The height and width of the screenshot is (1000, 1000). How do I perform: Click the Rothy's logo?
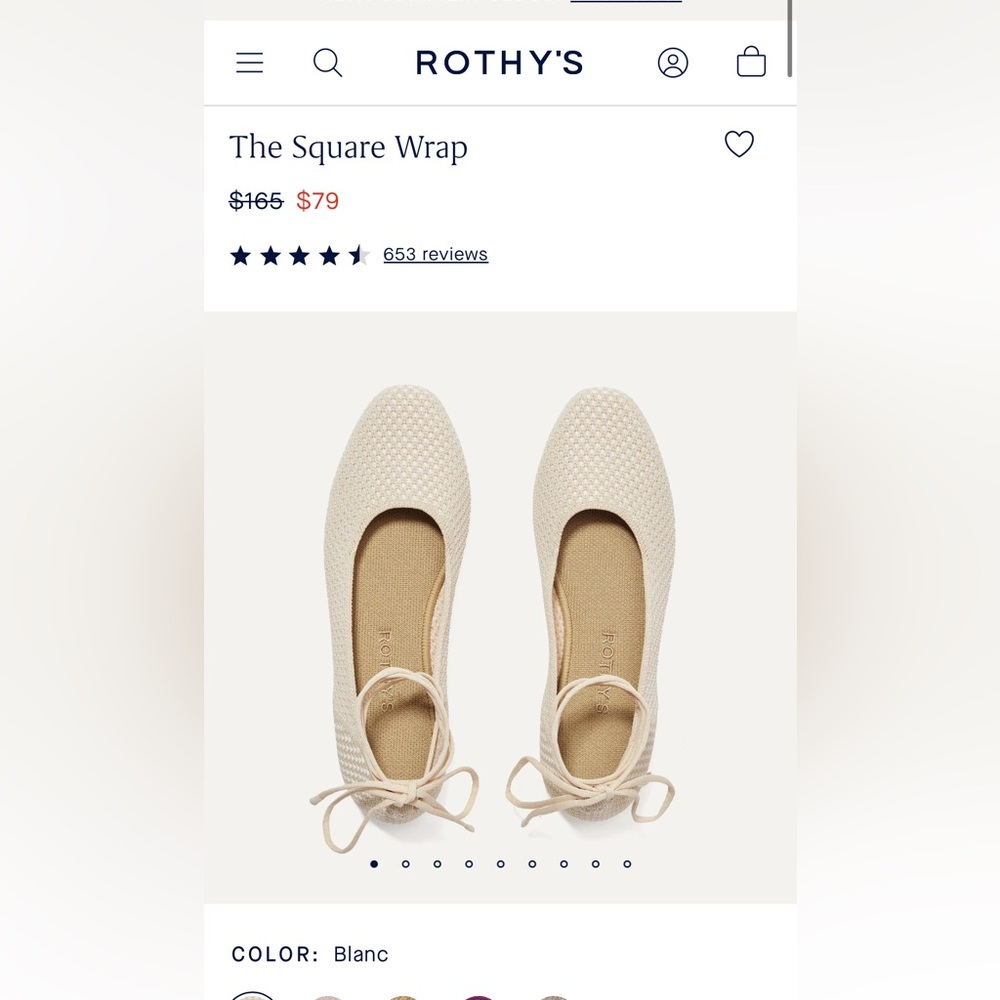click(x=499, y=62)
